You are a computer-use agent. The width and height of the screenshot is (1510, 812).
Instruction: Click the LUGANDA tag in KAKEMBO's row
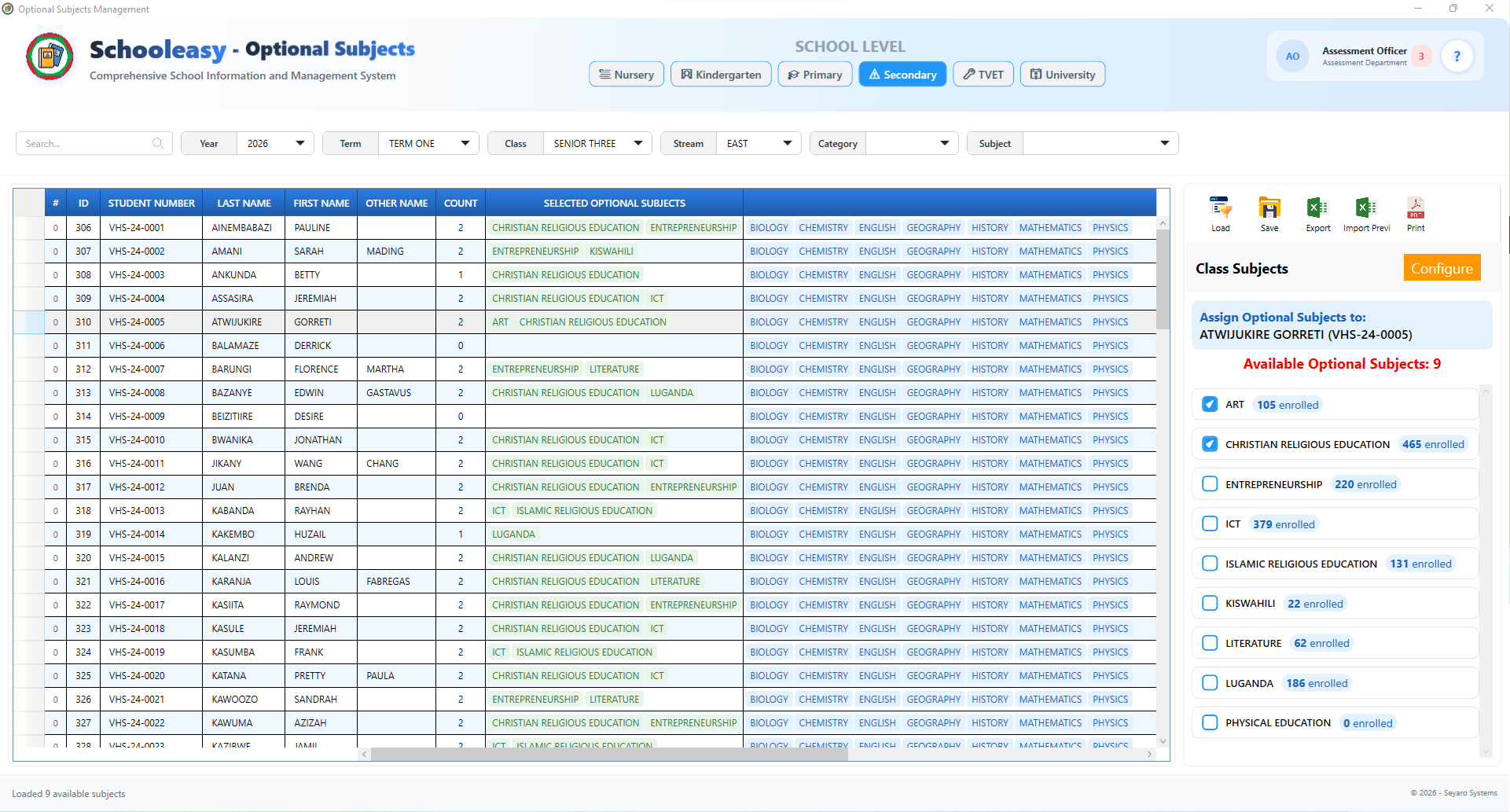[513, 534]
